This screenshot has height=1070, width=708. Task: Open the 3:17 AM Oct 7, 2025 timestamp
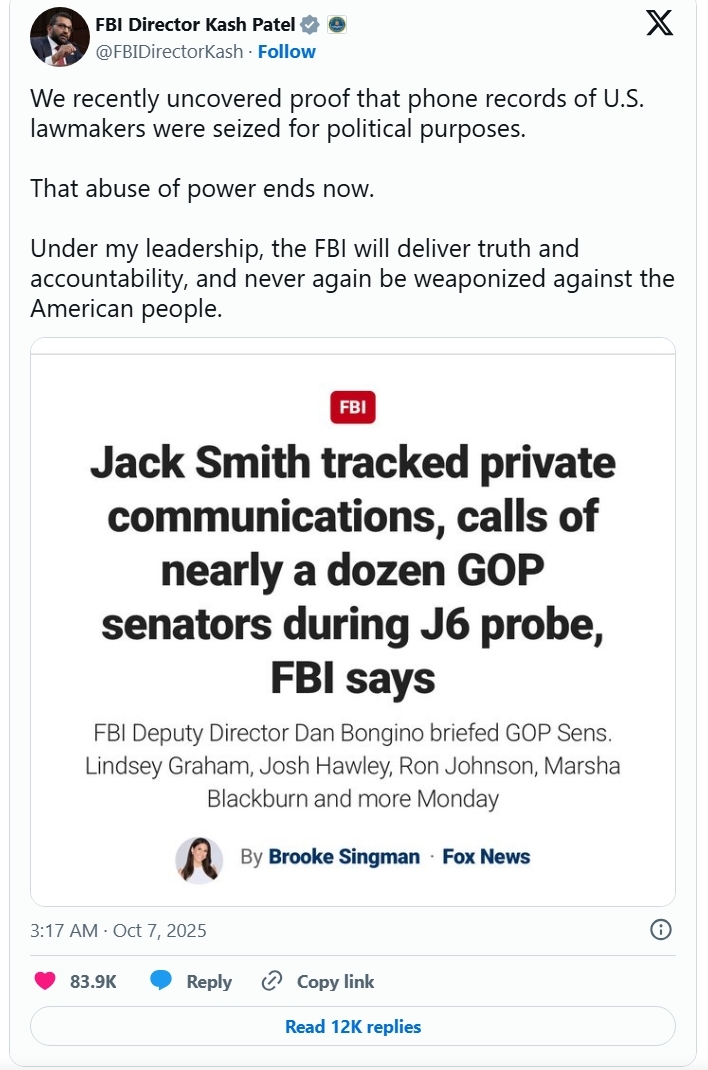[x=119, y=930]
